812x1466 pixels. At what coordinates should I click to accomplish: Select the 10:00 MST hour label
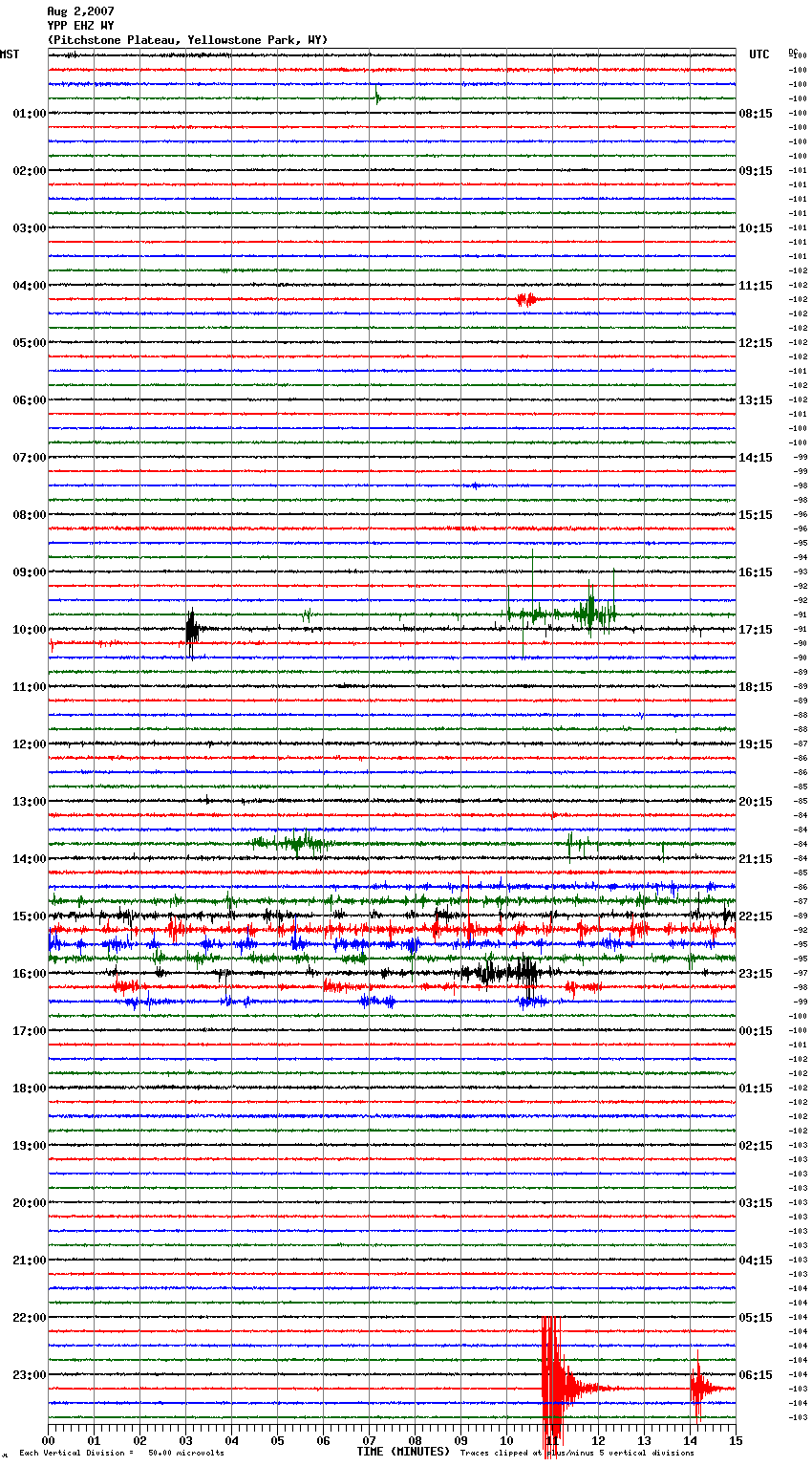click(30, 630)
